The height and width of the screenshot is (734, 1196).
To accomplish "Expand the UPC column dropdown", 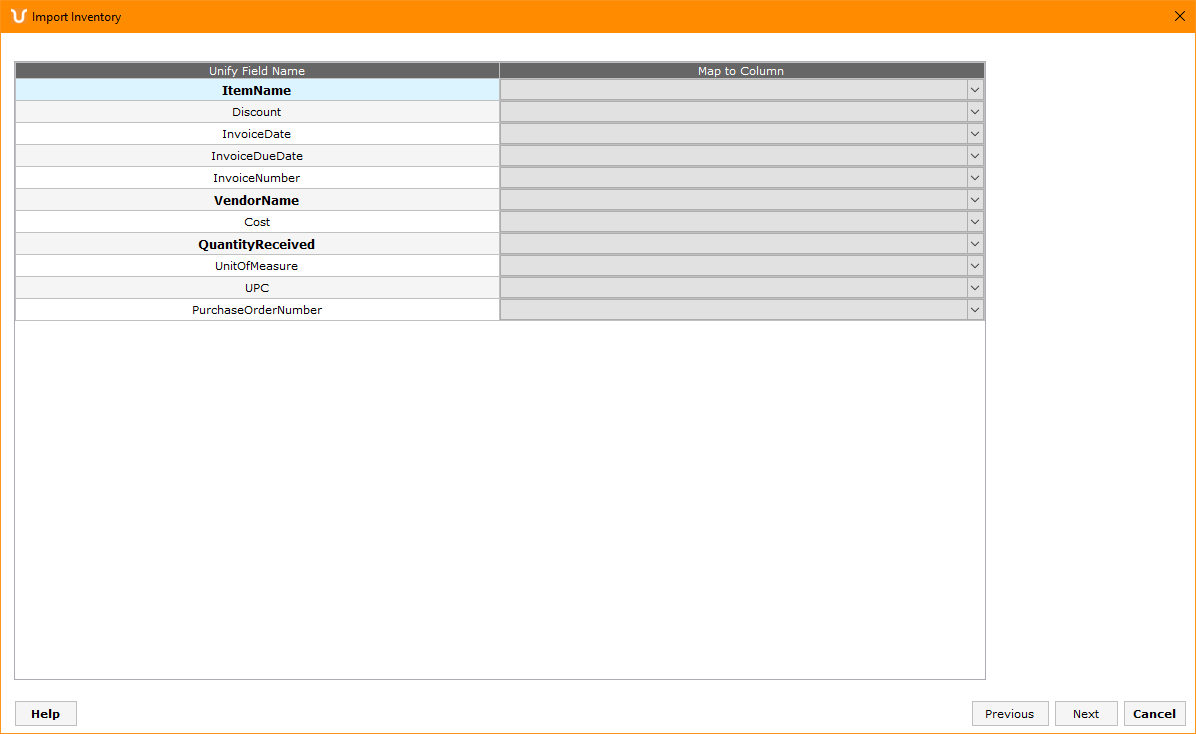I will point(975,288).
